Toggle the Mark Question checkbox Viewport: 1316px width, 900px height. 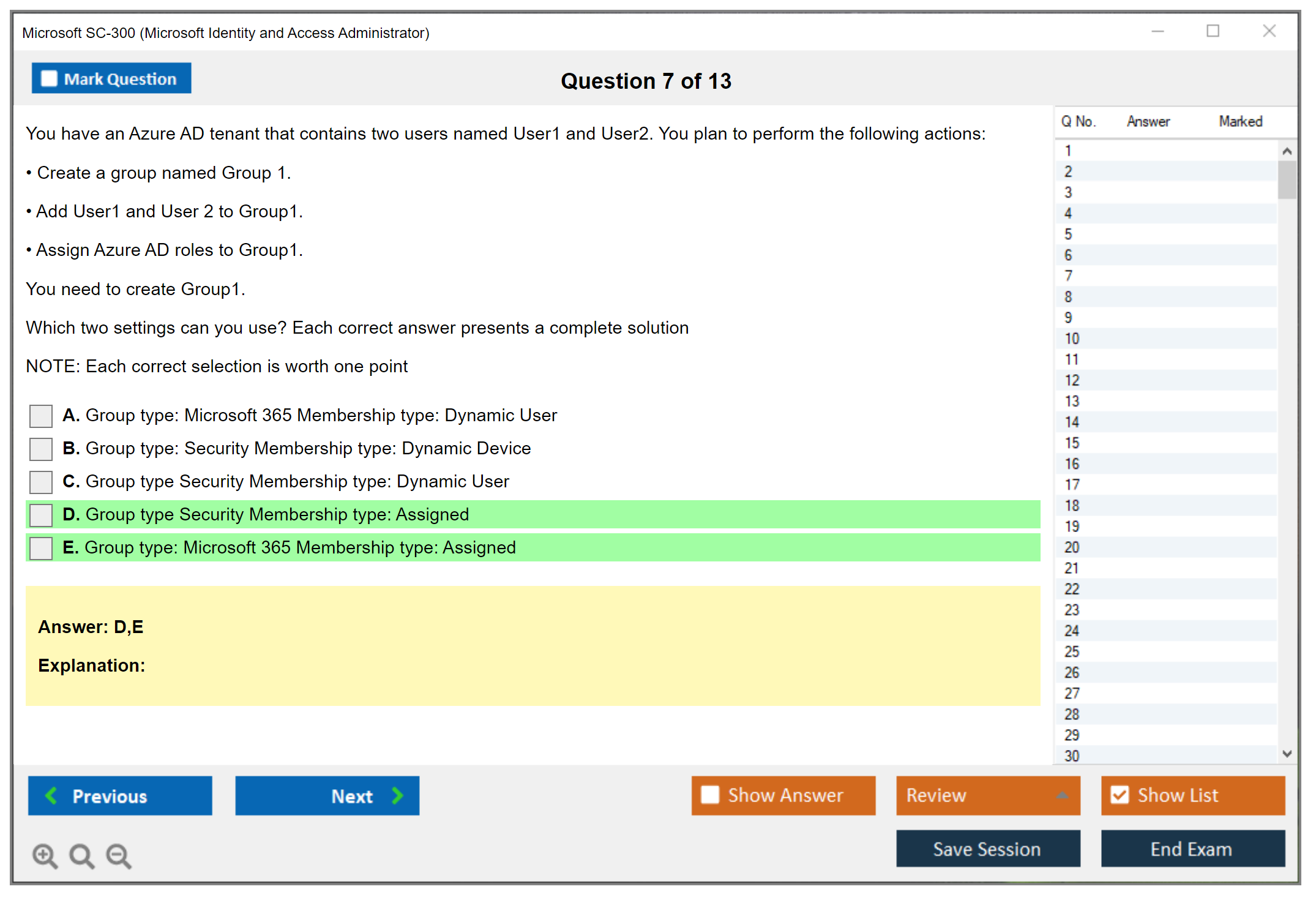point(49,78)
